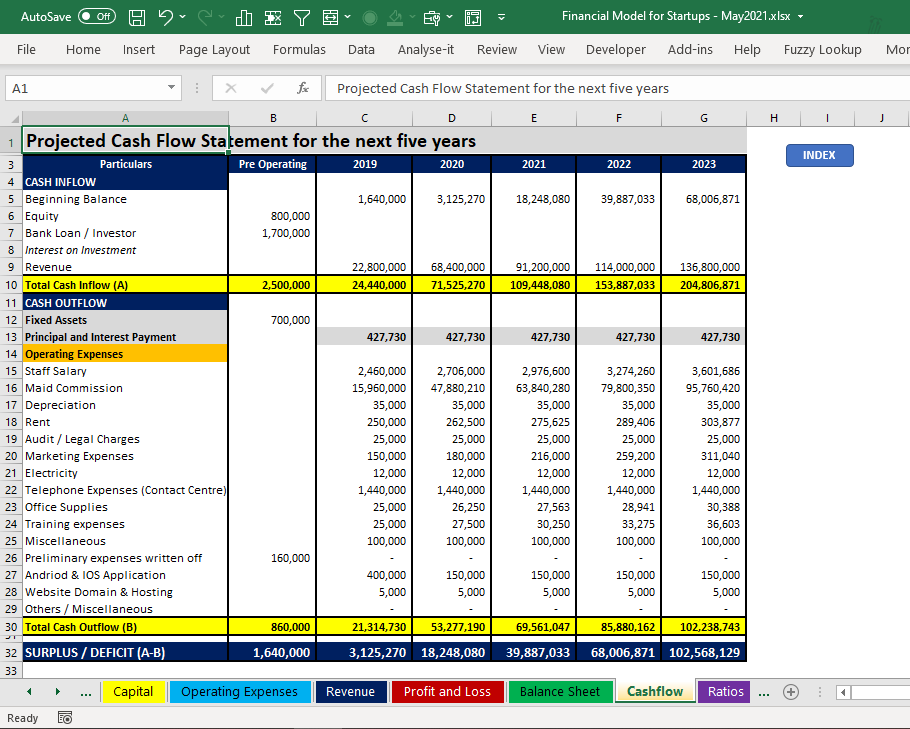The height and width of the screenshot is (729, 910).
Task: Click the Enter checkmark in formula bar
Action: pos(267,88)
